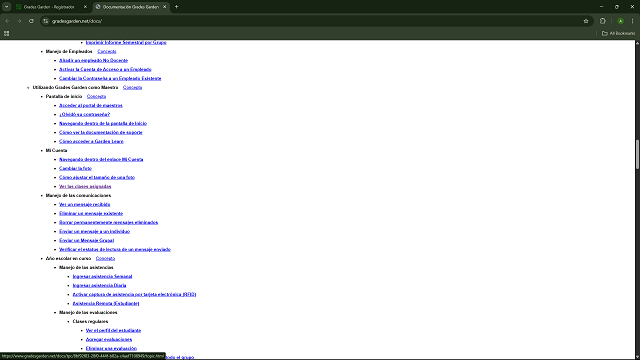640x360 pixels.
Task: Go back to previous page
Action: (x=7, y=21)
